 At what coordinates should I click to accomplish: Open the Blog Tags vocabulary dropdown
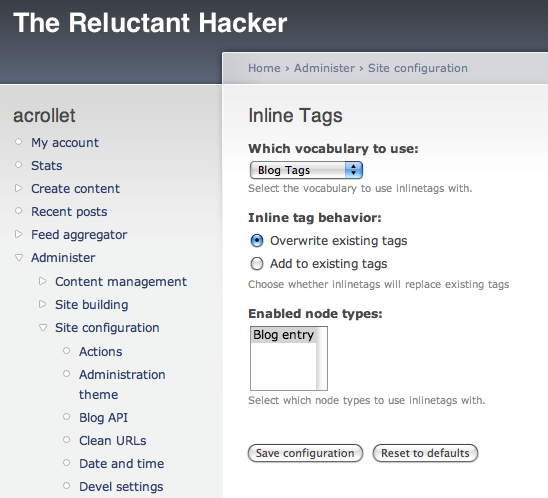306,170
